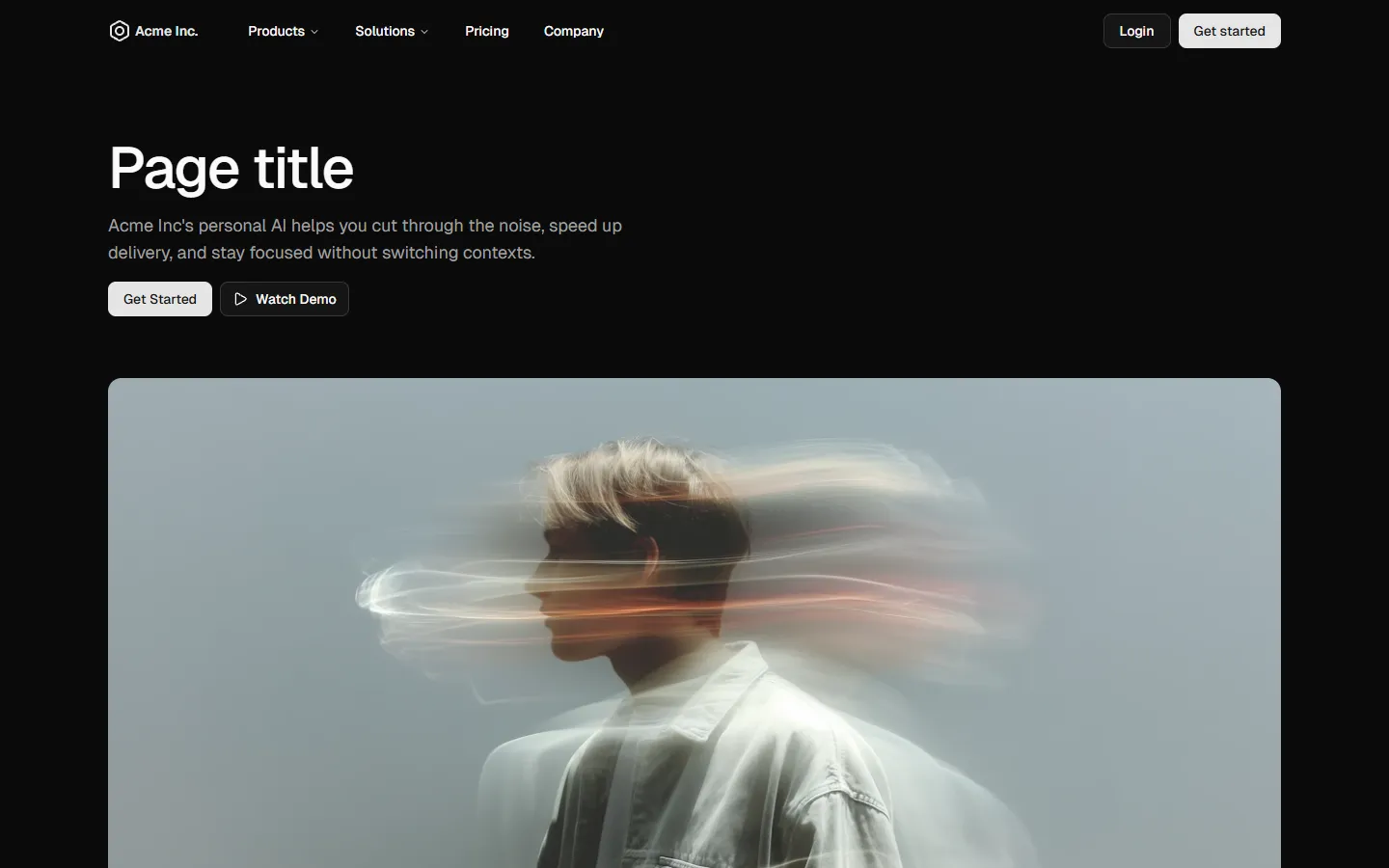Click the word 'delivery' in the description

(x=138, y=253)
